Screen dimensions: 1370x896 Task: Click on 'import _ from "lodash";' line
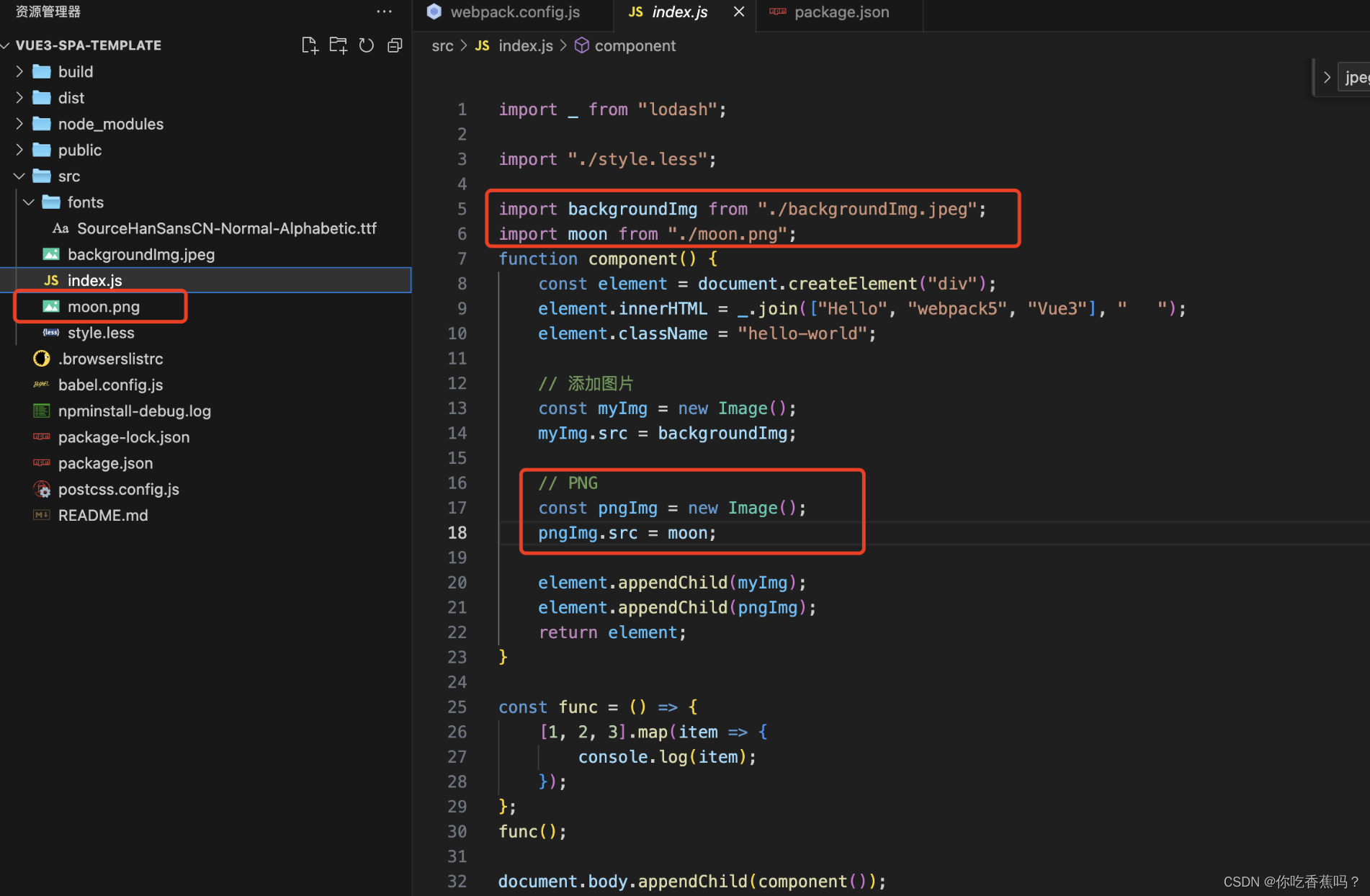point(612,109)
